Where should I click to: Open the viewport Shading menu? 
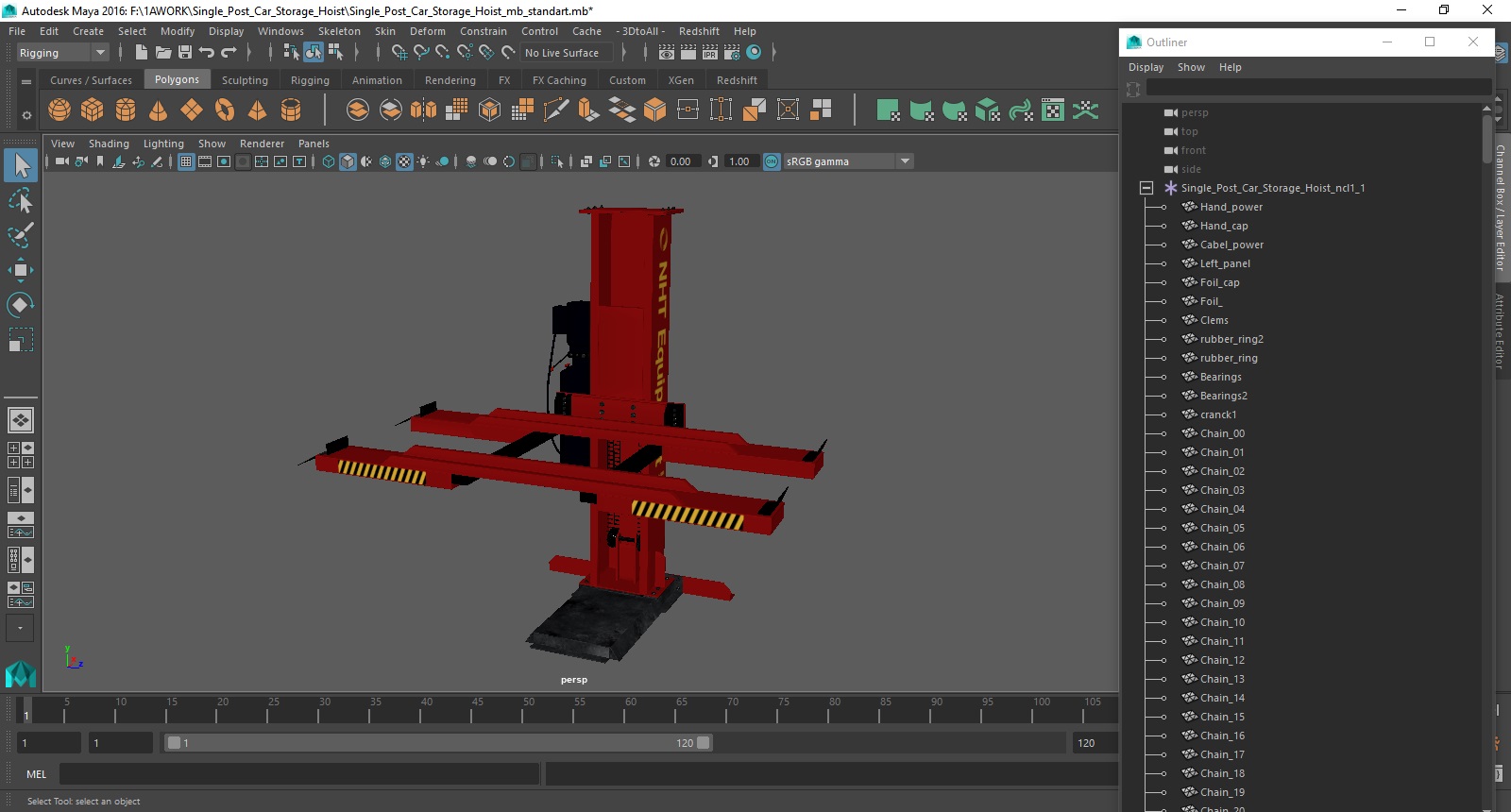pyautogui.click(x=109, y=144)
